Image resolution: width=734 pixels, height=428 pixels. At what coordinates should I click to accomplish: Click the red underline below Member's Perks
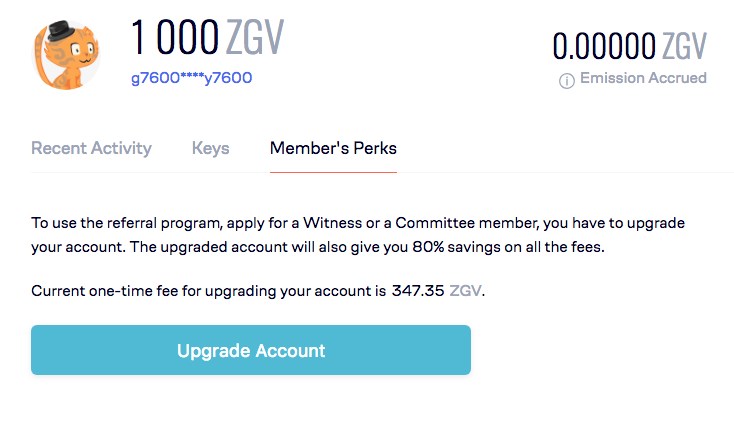[333, 172]
